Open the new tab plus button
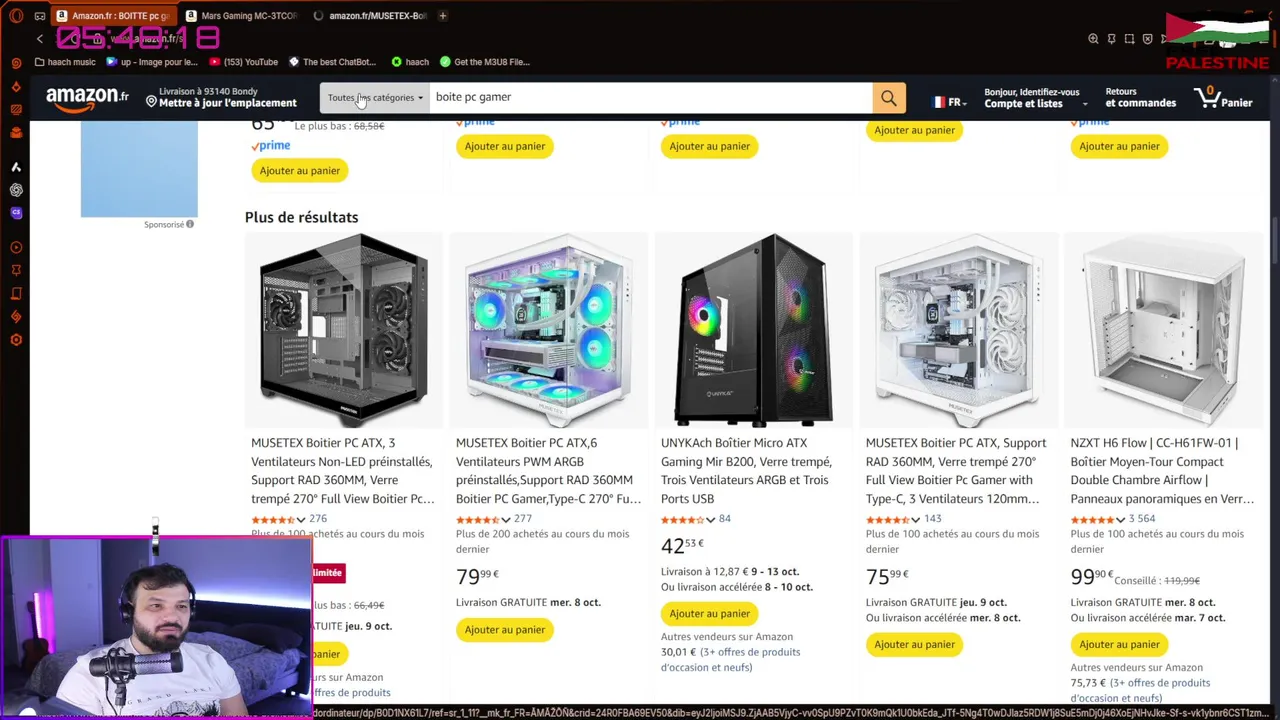The width and height of the screenshot is (1280, 720). (x=443, y=16)
